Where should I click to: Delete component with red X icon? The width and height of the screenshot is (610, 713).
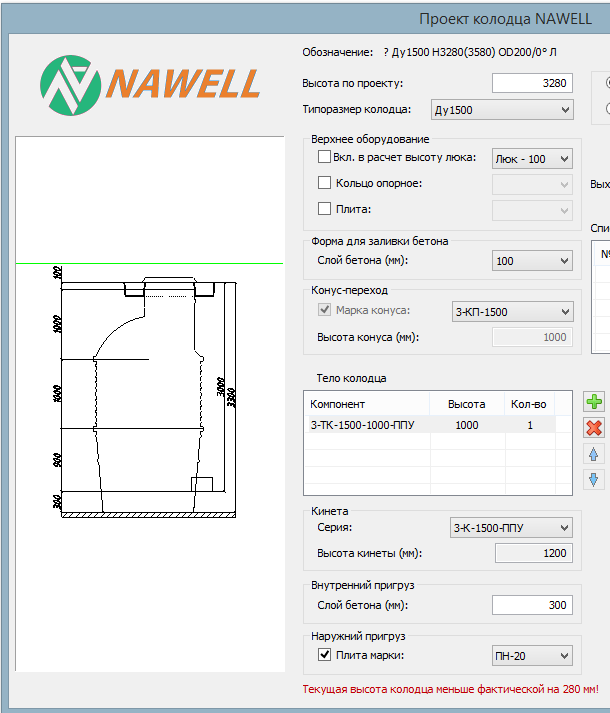(x=594, y=428)
